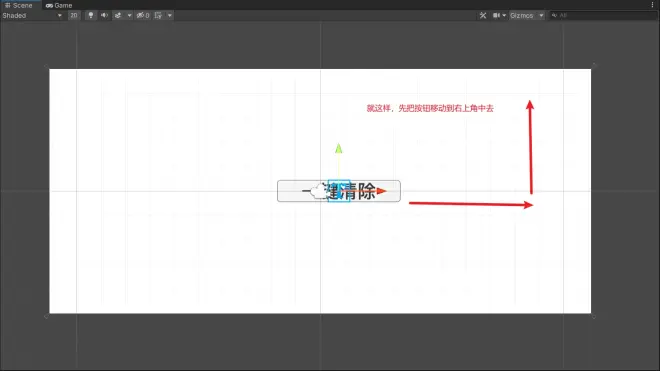The image size is (660, 371).
Task: Toggle hidden objects visibility counter
Action: (x=143, y=16)
